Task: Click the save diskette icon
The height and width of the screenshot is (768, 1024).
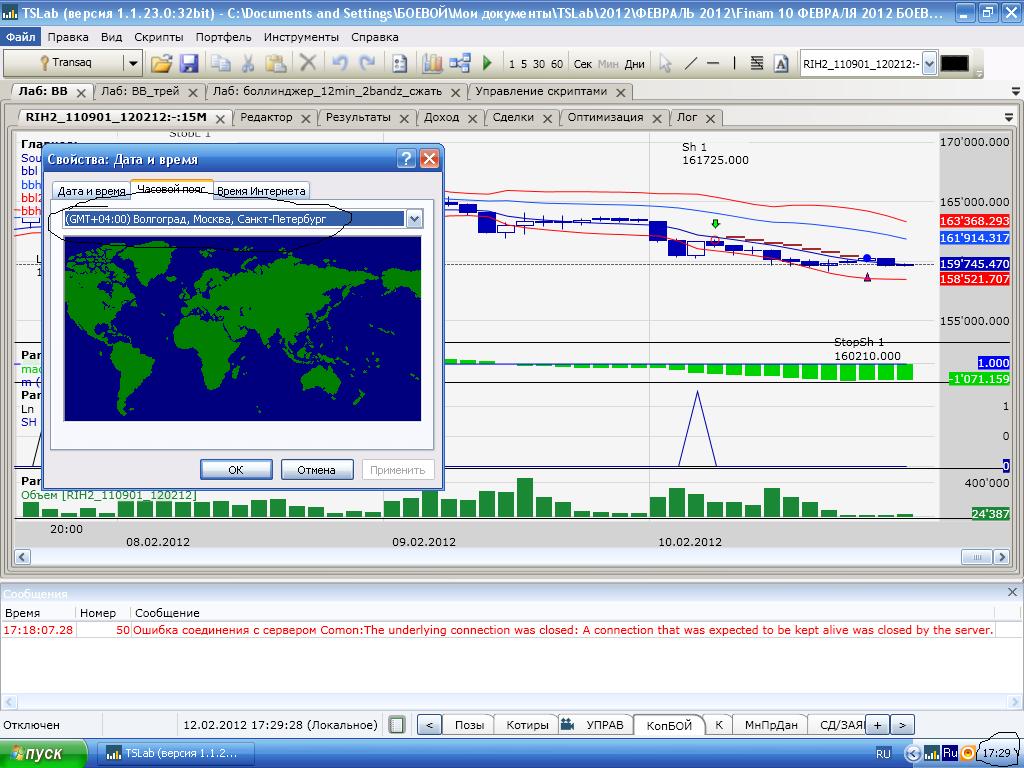Action: 188,63
